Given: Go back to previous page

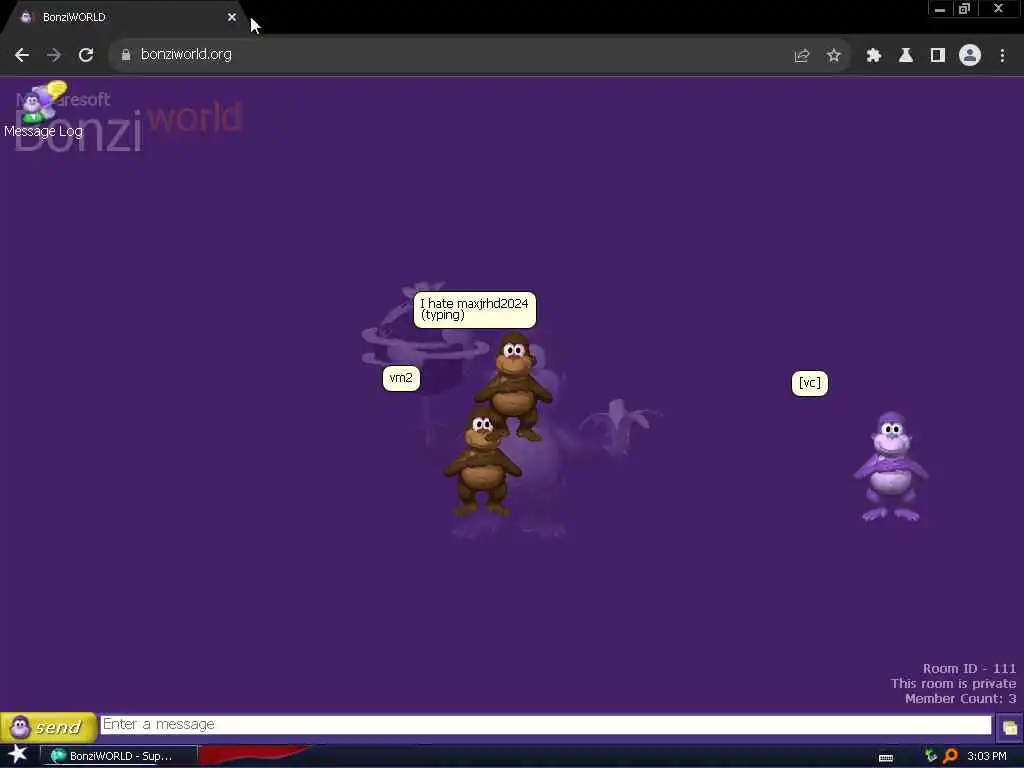Looking at the screenshot, I should (22, 55).
